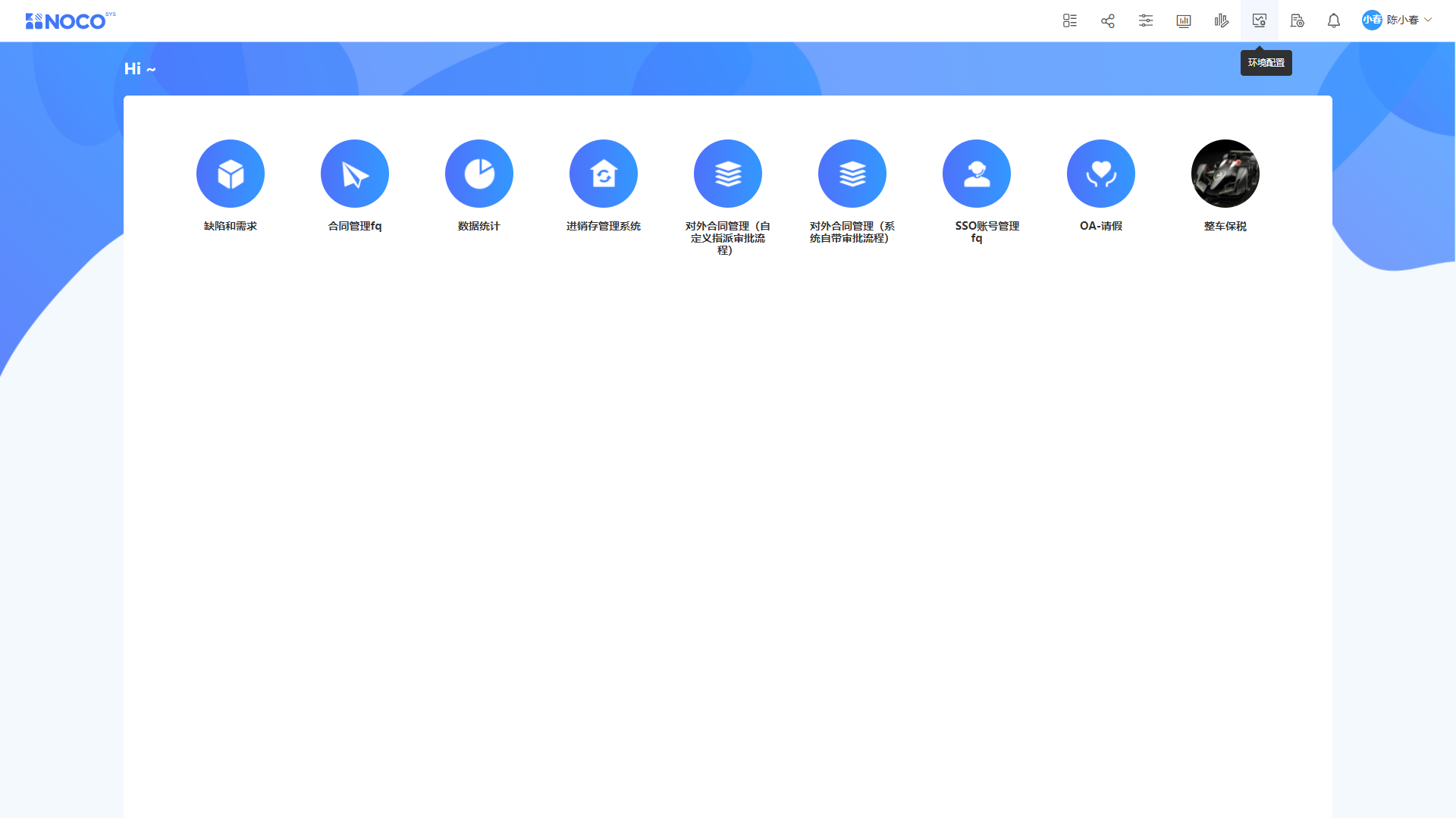Click the Hi ~ greeting text

[140, 69]
